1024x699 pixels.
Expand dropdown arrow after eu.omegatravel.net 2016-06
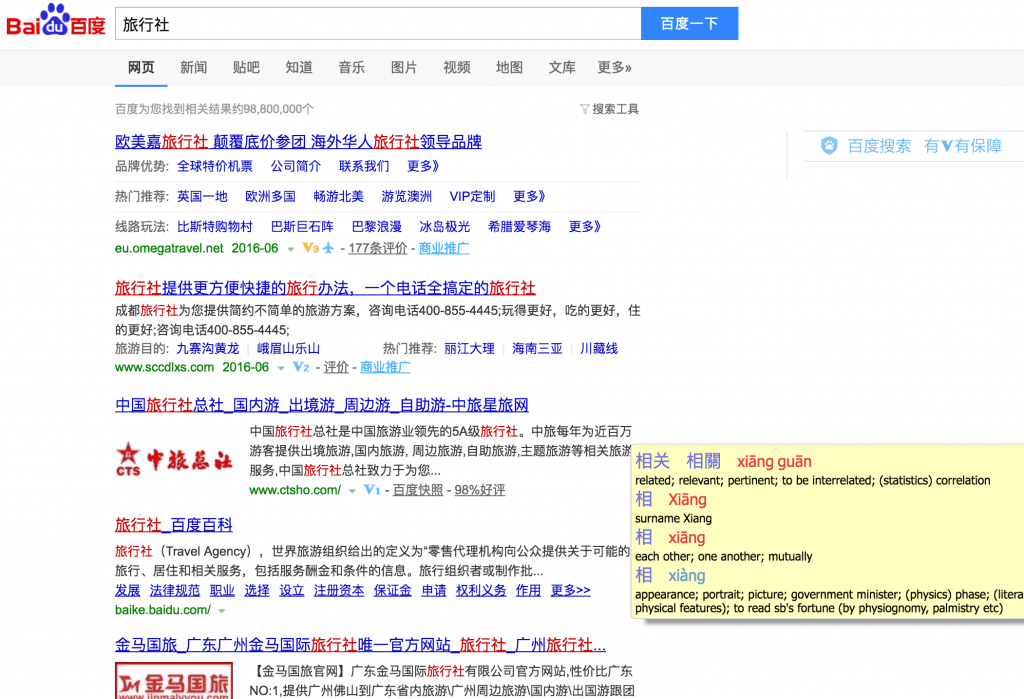pos(291,249)
